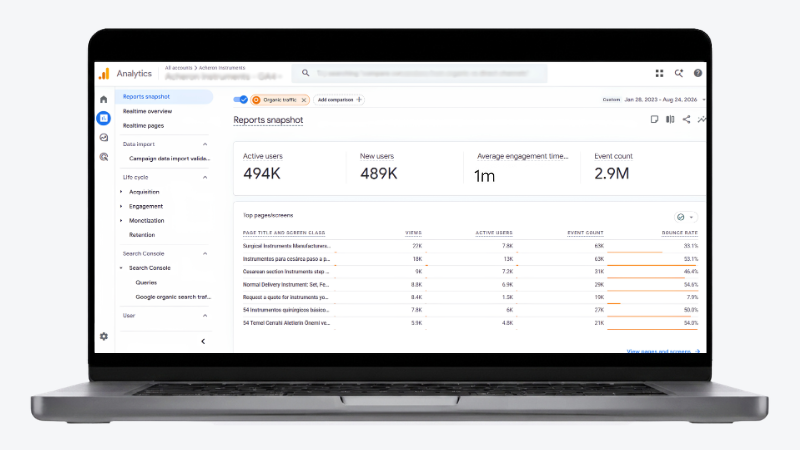Click the Google Analytics logo

click(104, 73)
